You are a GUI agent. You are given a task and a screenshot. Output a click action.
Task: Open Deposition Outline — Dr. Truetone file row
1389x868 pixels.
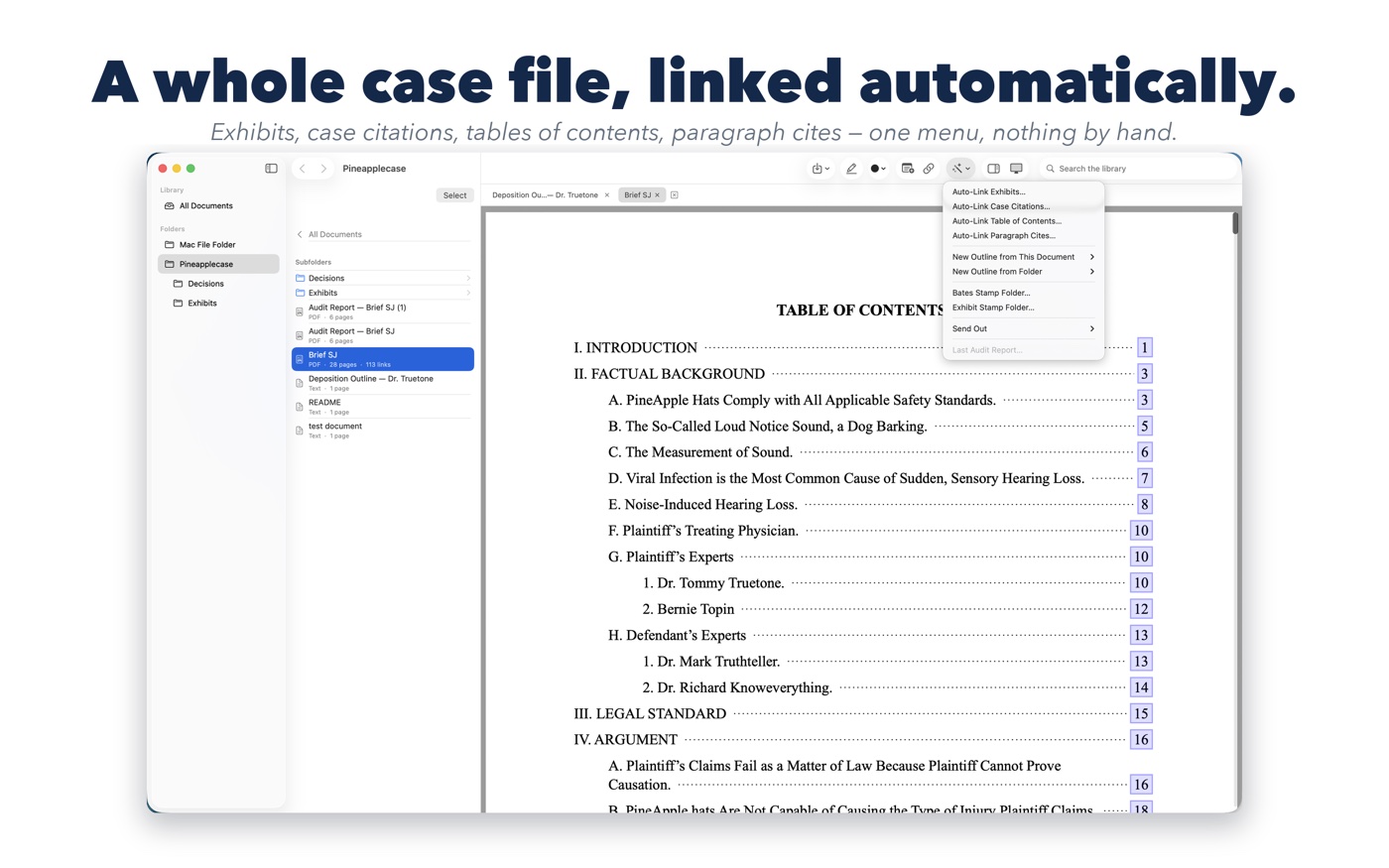383,383
